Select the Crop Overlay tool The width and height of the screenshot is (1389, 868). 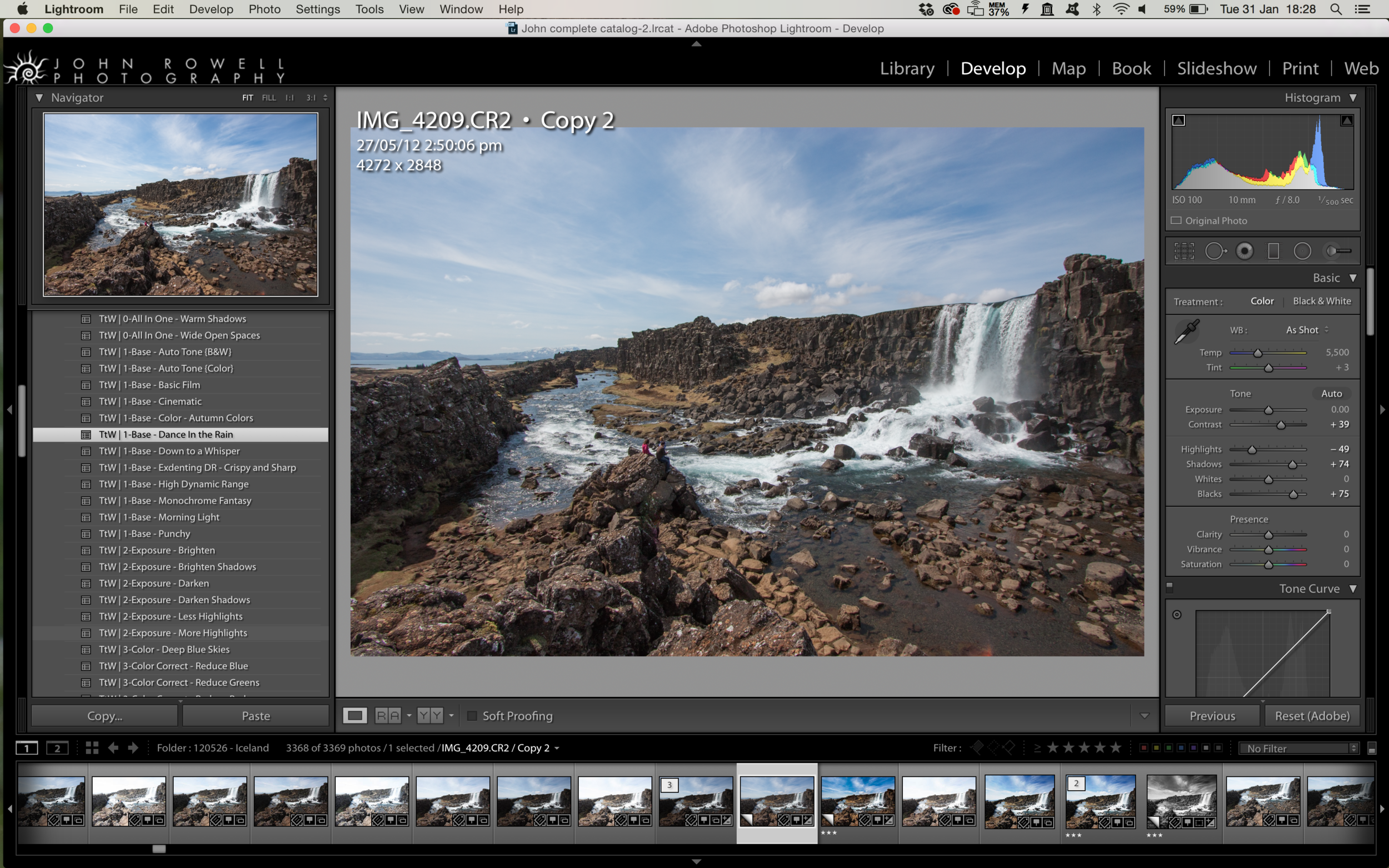coord(1183,251)
